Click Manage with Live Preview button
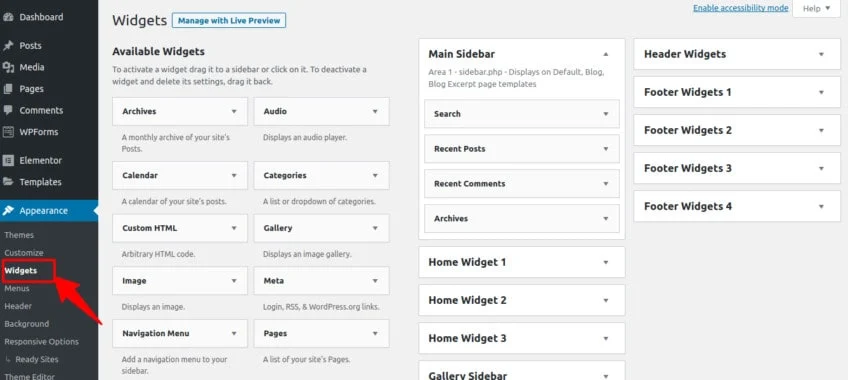 click(229, 21)
